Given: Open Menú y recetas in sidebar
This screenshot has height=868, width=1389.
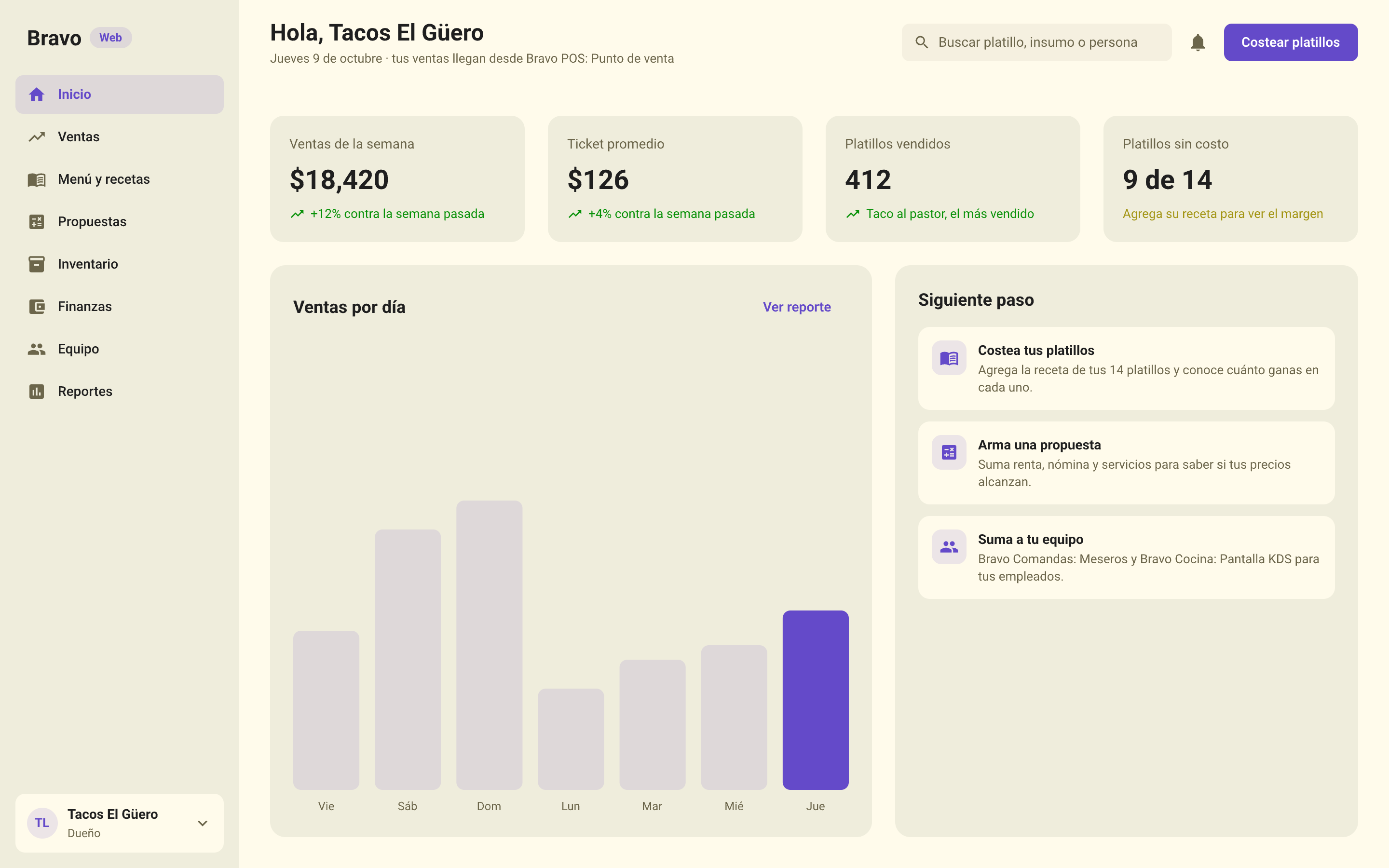Looking at the screenshot, I should [x=120, y=179].
